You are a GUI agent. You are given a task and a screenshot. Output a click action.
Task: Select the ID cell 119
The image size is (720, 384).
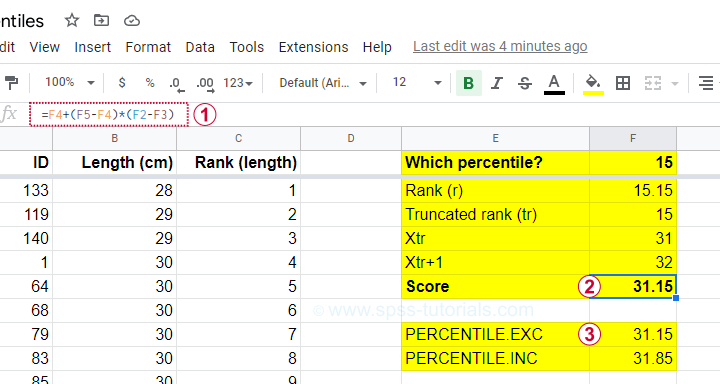click(26, 215)
